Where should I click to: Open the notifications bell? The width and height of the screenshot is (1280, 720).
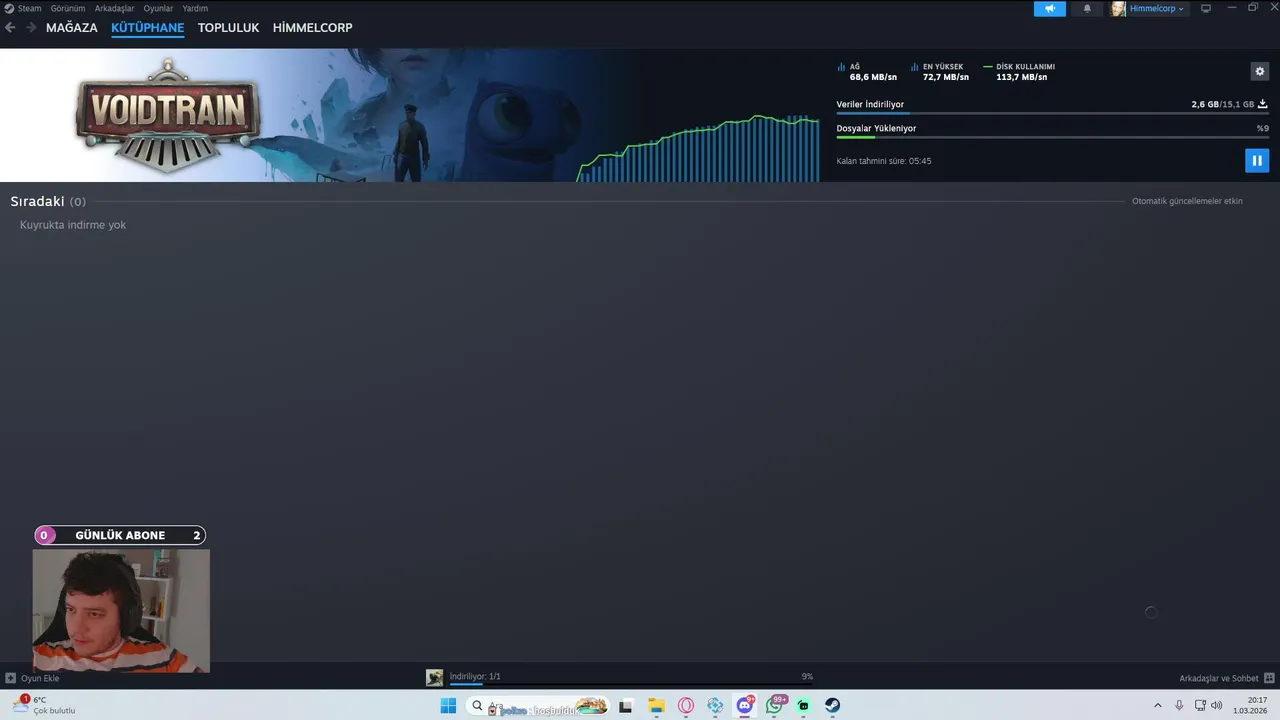(1087, 8)
